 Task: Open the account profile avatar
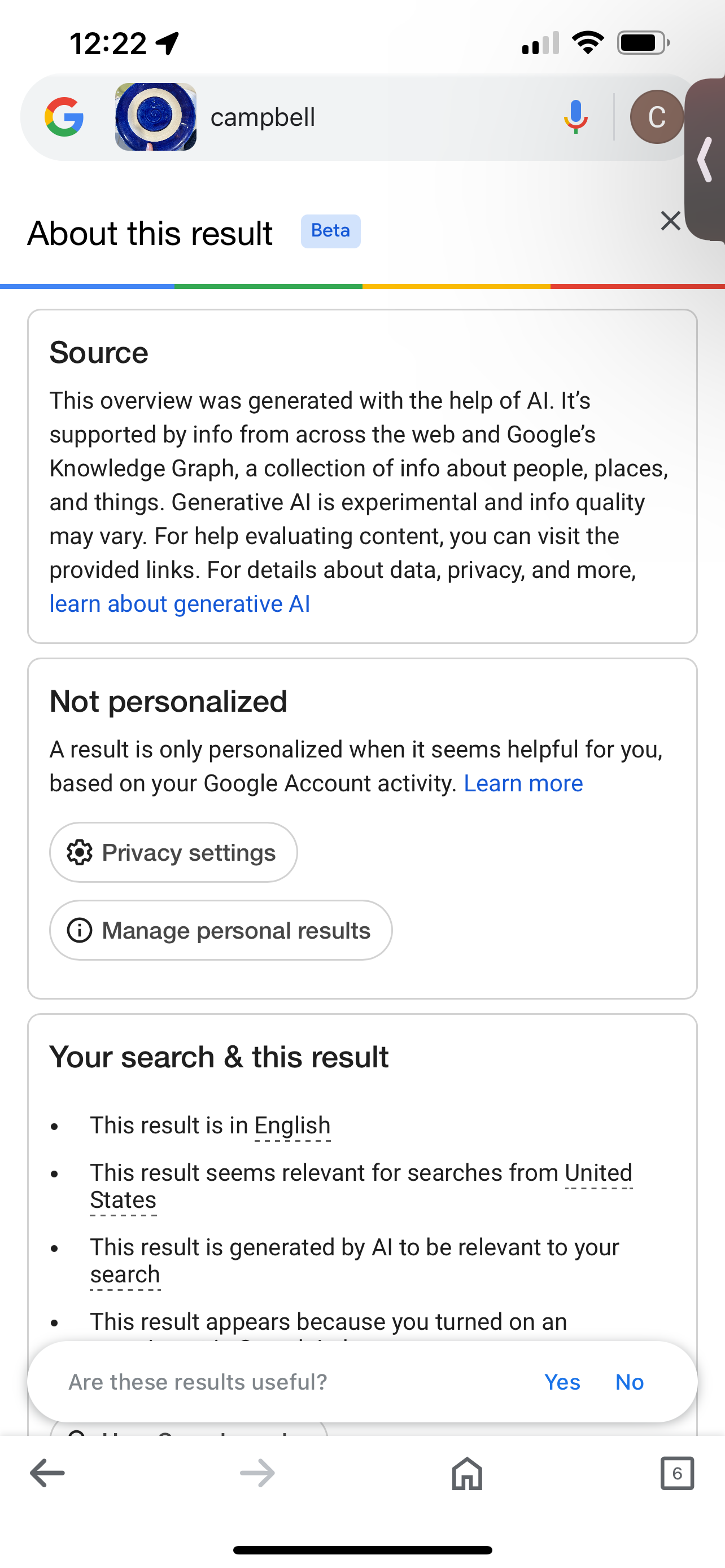point(656,117)
